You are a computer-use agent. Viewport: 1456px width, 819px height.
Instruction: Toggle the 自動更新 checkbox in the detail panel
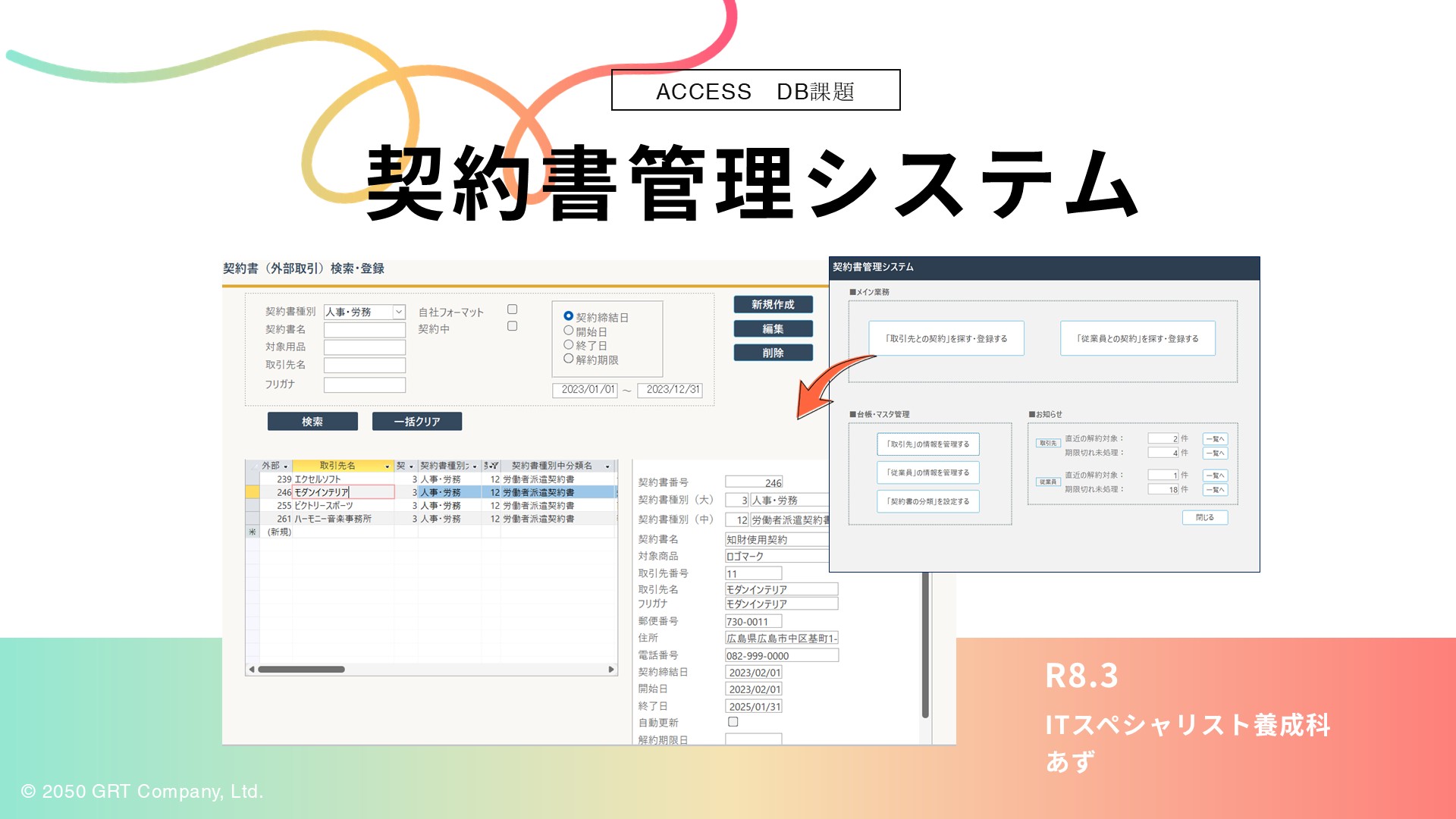click(x=732, y=723)
